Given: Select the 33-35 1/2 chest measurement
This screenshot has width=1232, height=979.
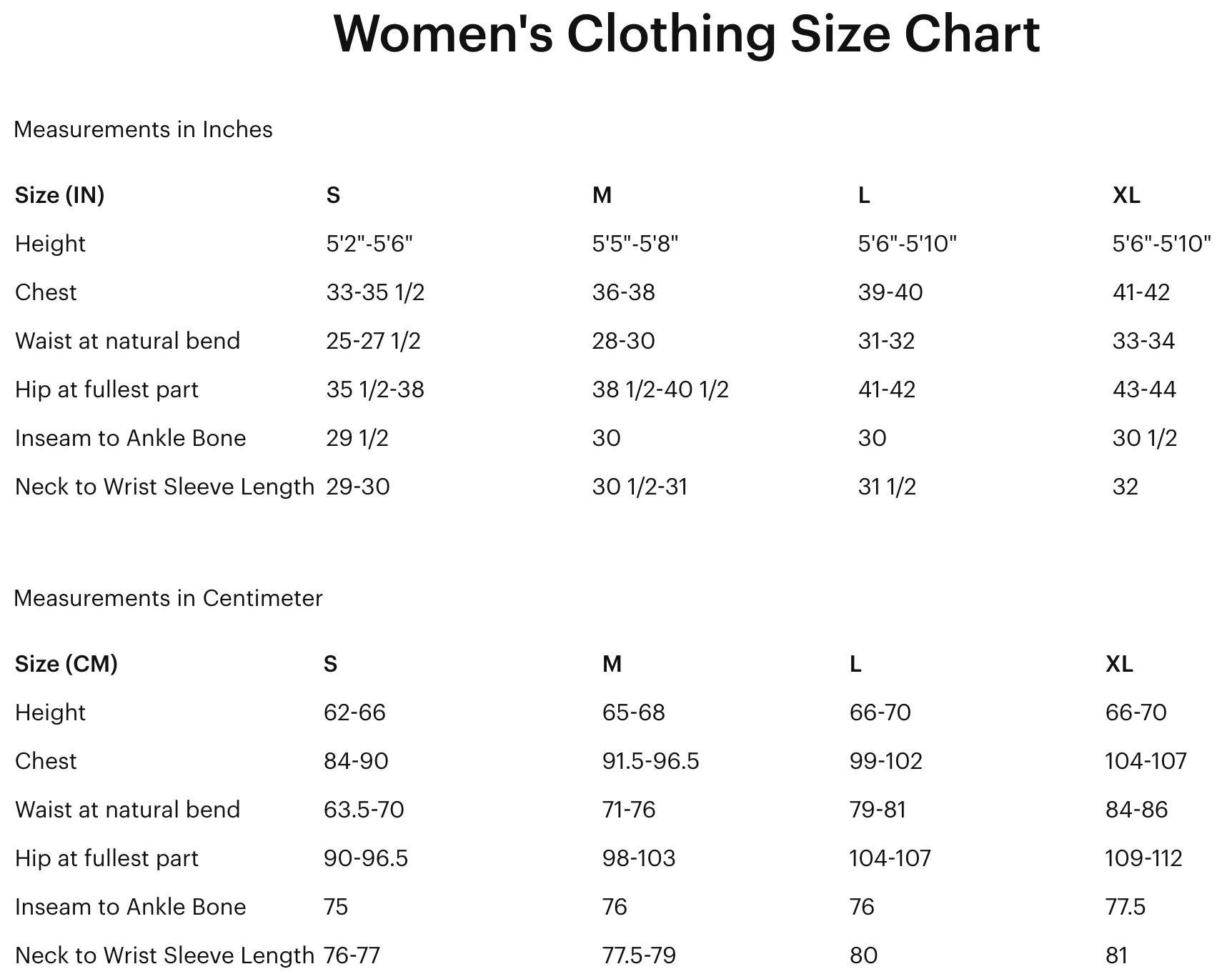Looking at the screenshot, I should [x=375, y=292].
